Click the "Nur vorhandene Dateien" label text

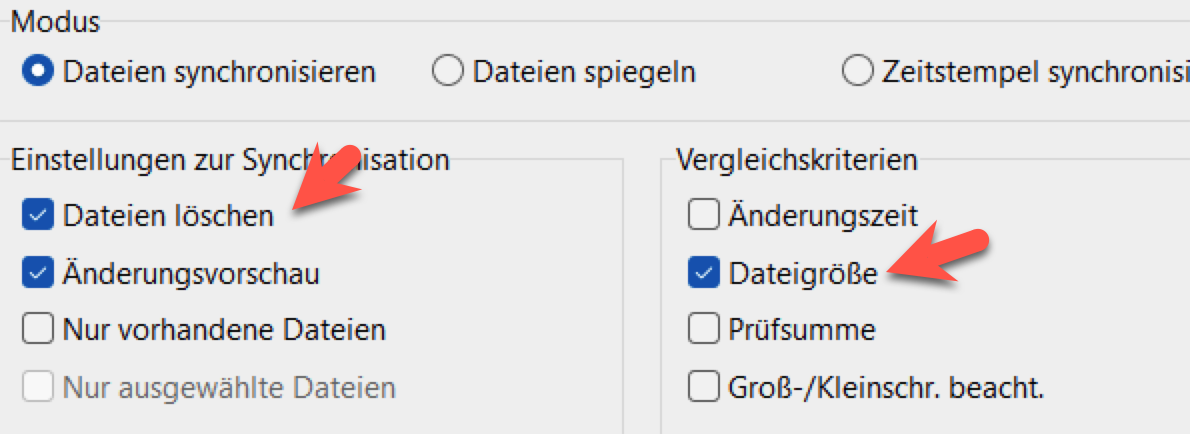coord(224,329)
